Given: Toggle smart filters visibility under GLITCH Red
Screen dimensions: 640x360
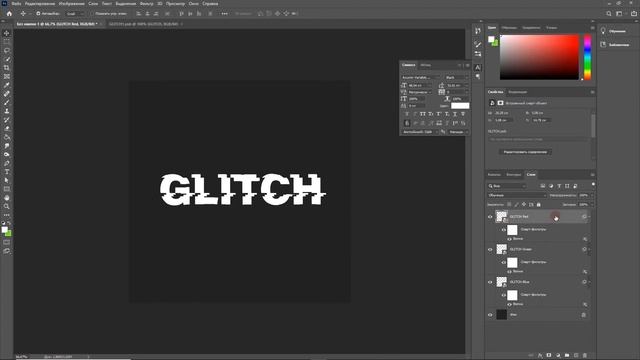Looking at the screenshot, I should tap(503, 229).
